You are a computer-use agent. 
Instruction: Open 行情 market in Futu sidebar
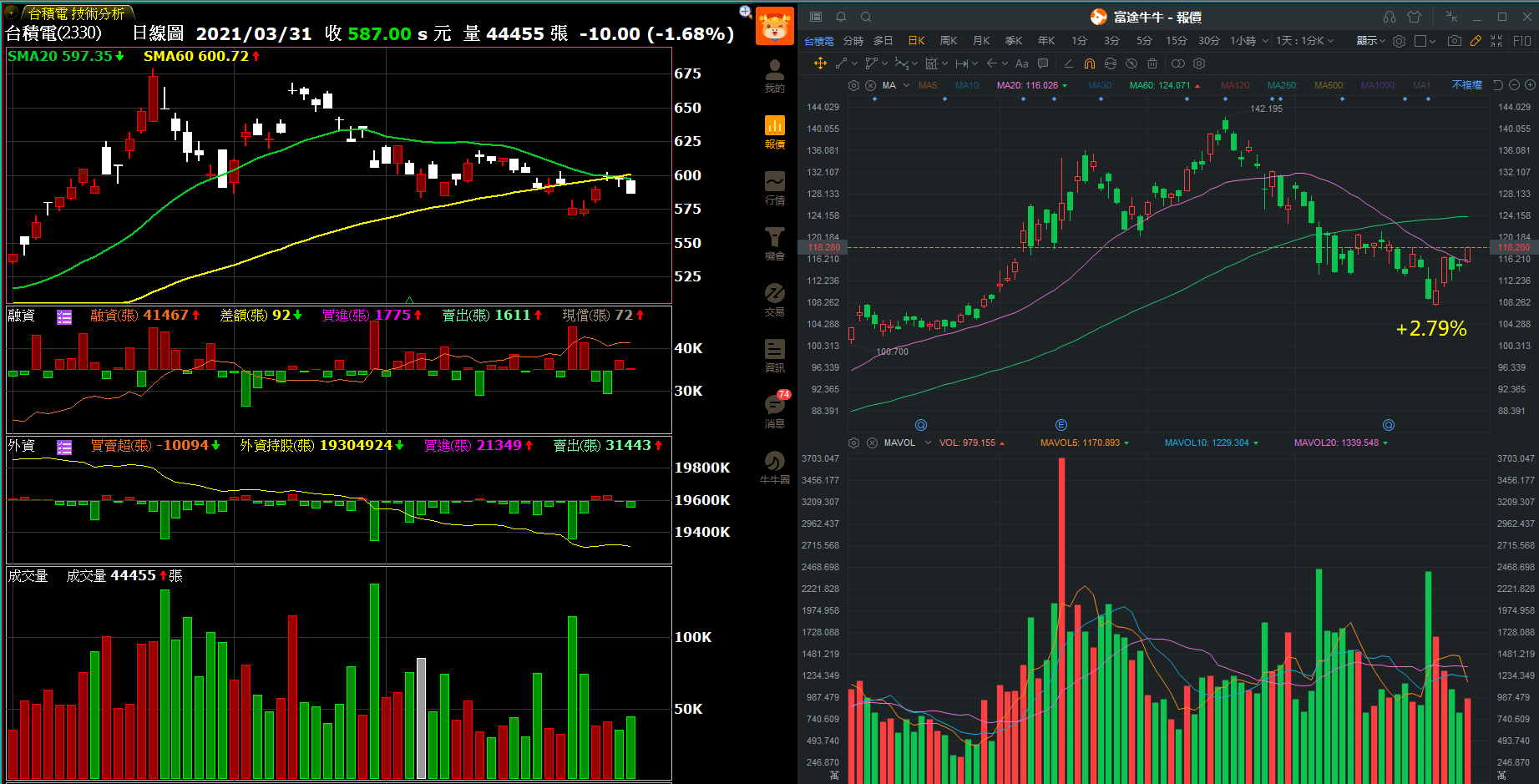[x=775, y=188]
